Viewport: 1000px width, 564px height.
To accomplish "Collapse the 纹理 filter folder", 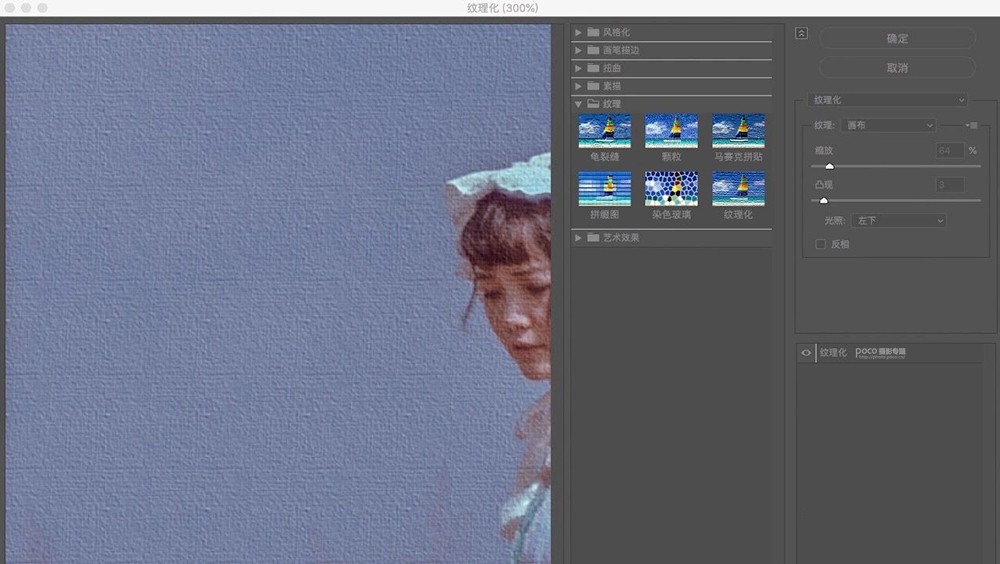I will click(x=579, y=104).
